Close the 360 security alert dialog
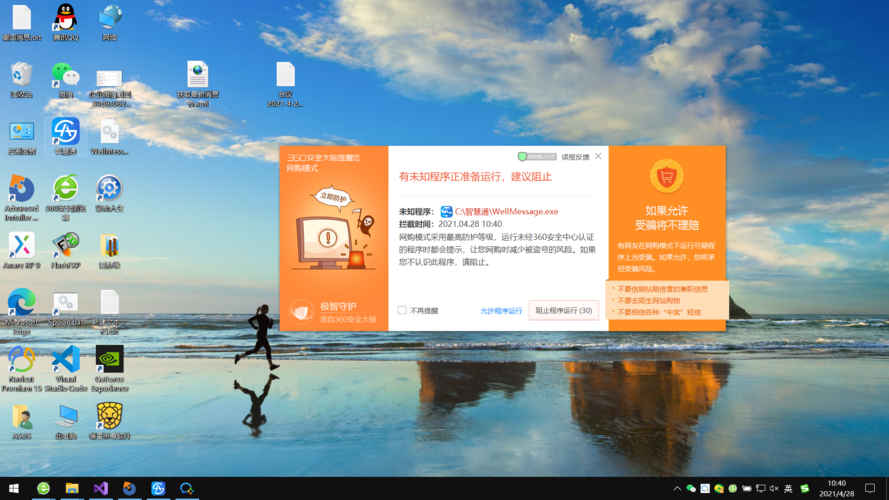Screen dimensions: 889x500 (x=599, y=156)
